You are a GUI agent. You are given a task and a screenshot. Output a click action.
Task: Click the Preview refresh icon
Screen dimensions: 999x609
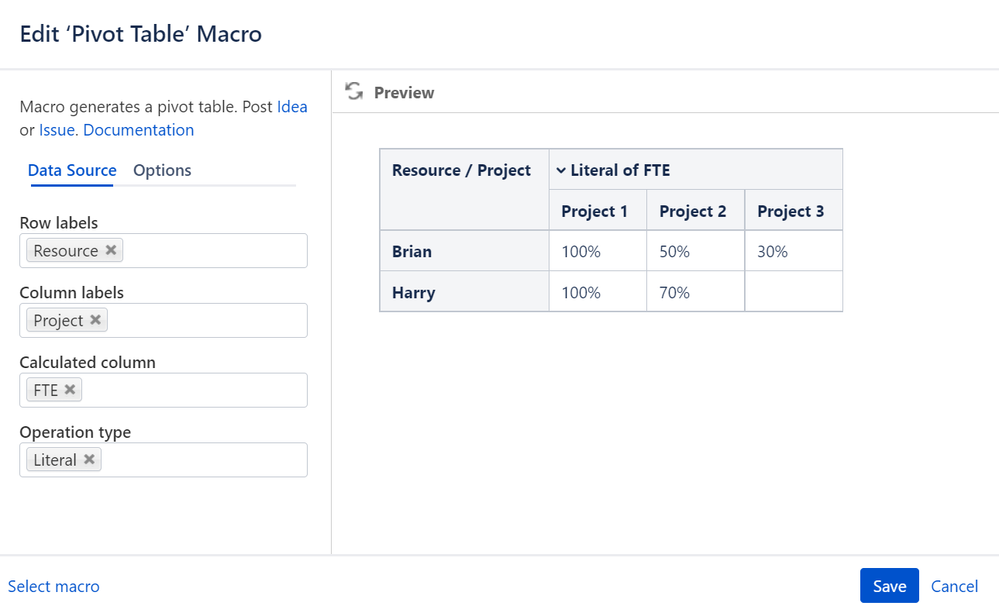coord(353,92)
